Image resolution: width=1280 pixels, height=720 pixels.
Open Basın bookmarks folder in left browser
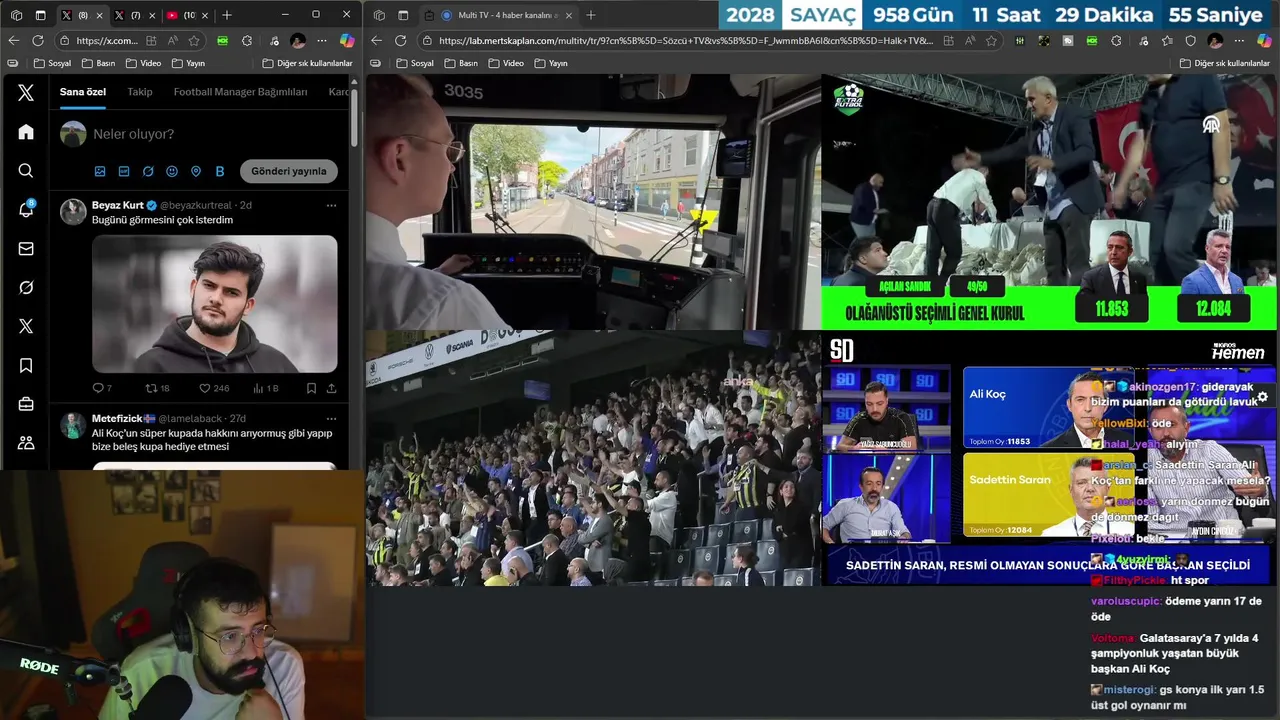pyautogui.click(x=98, y=63)
